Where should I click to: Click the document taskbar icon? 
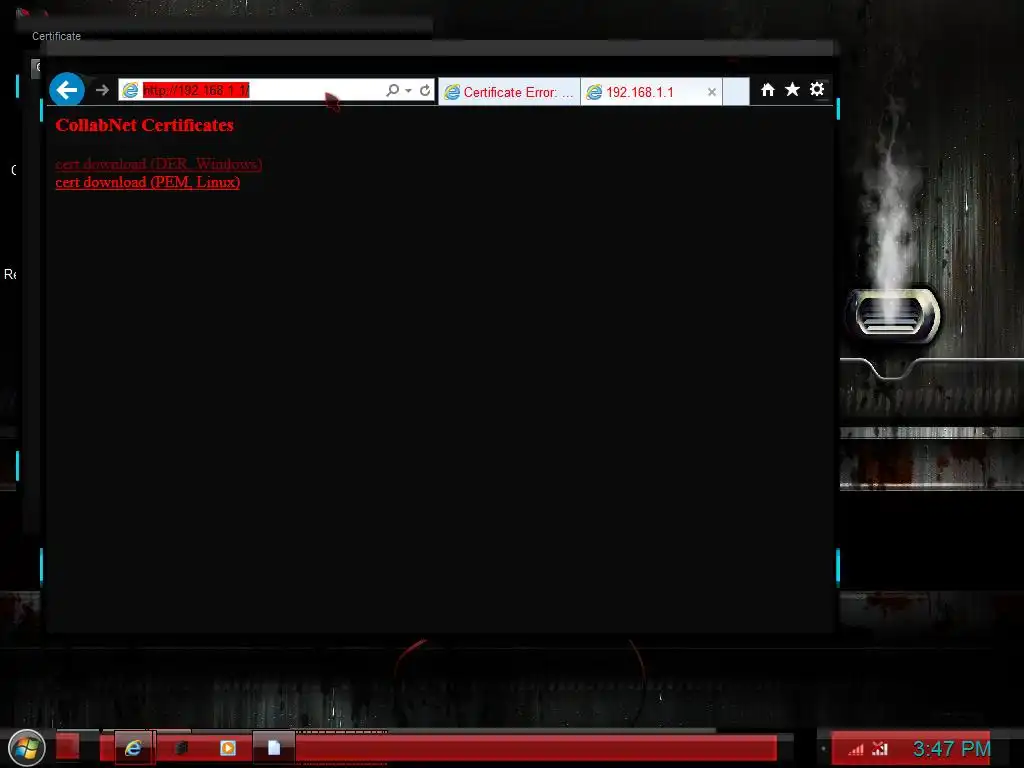coord(274,748)
